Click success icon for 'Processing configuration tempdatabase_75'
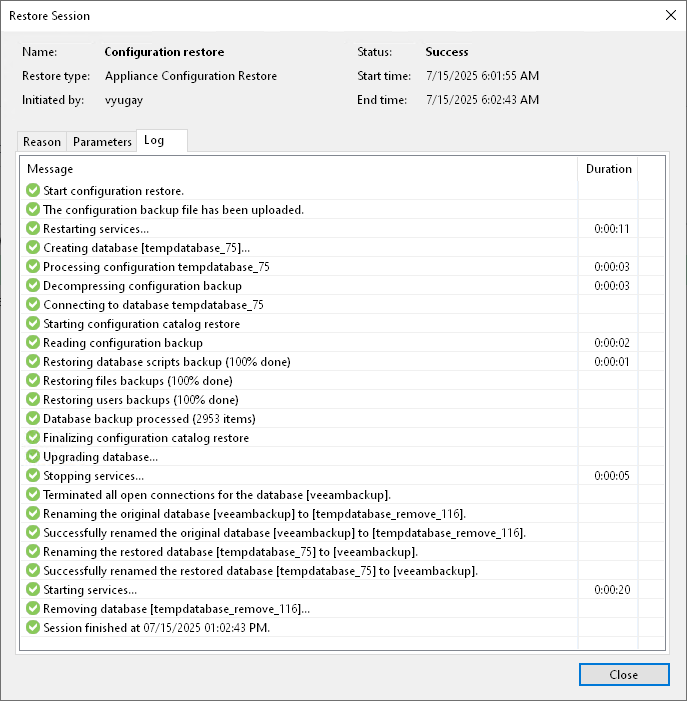The image size is (687, 701). point(33,266)
